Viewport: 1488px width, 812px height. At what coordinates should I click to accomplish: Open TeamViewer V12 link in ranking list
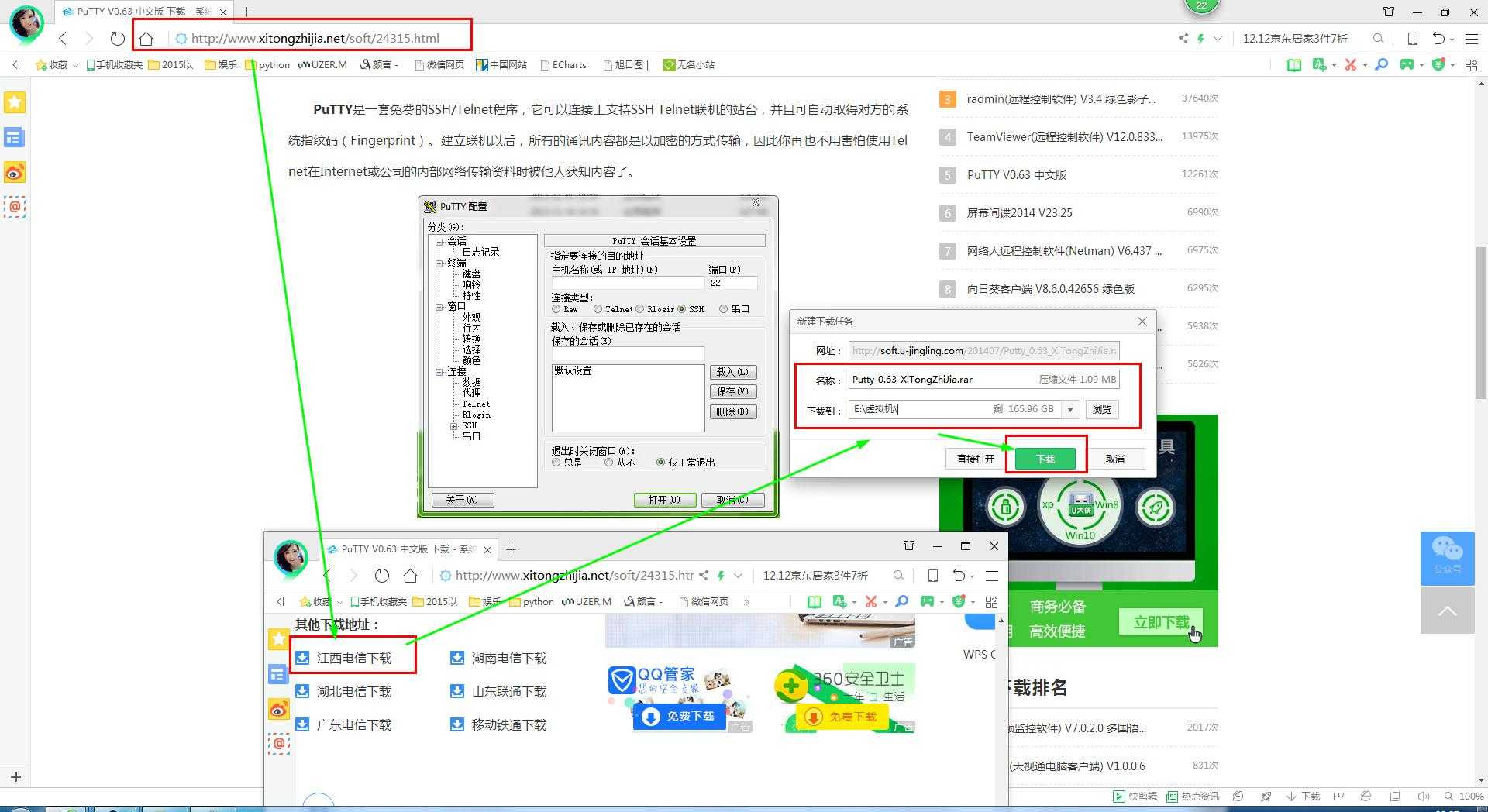(x=1064, y=137)
